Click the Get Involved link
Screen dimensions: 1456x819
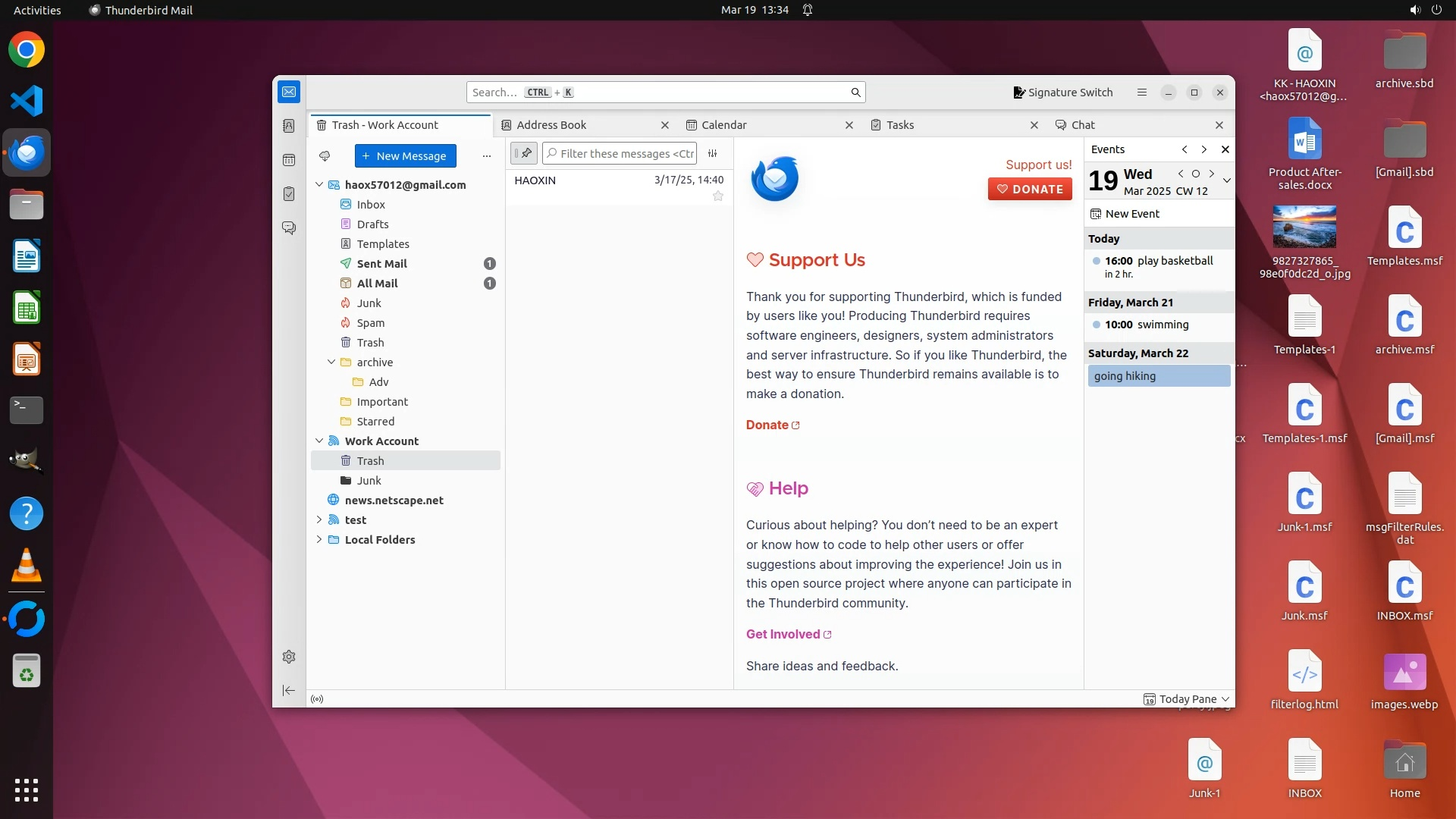click(x=783, y=634)
